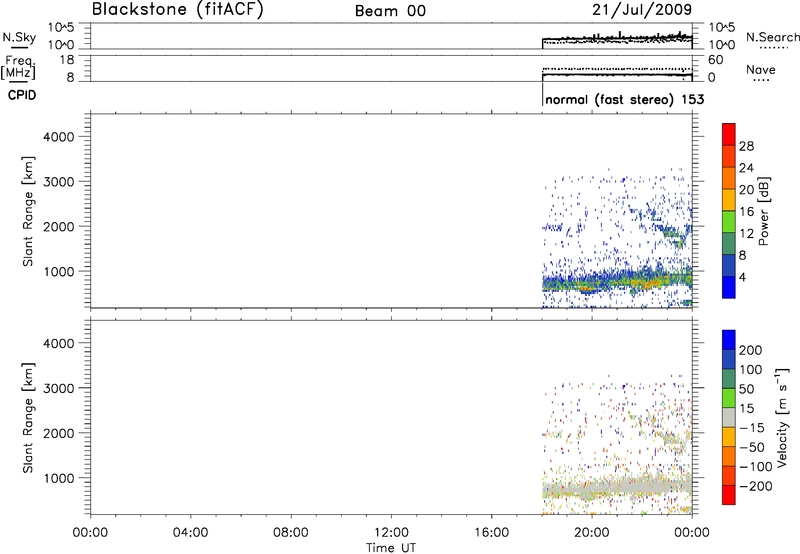This screenshot has width=800, height=554.
Task: Click the 'Slant Range [km]' label of velocity panel
Action: [28, 418]
